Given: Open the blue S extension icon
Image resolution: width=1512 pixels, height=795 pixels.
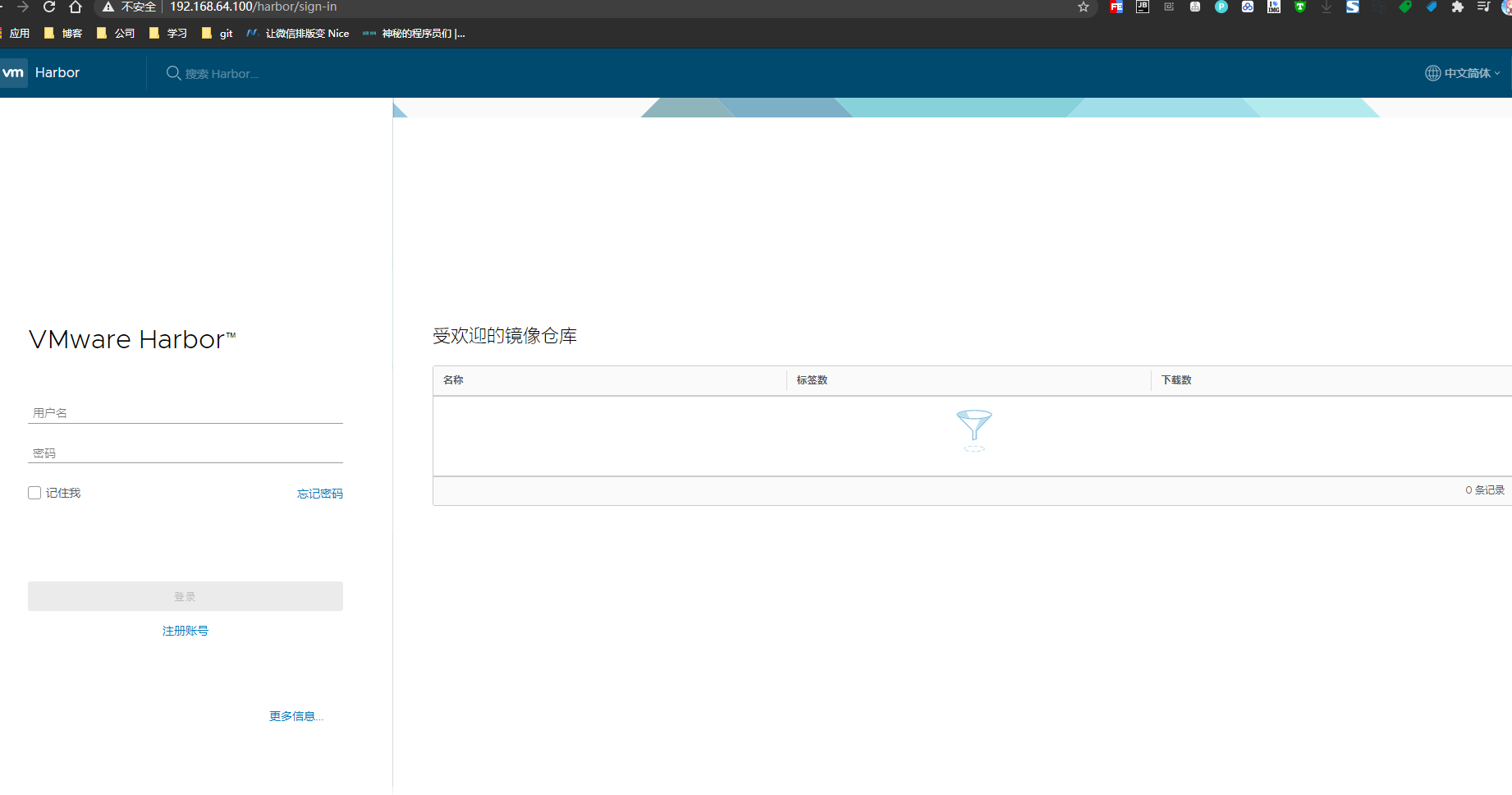Looking at the screenshot, I should (x=1353, y=7).
